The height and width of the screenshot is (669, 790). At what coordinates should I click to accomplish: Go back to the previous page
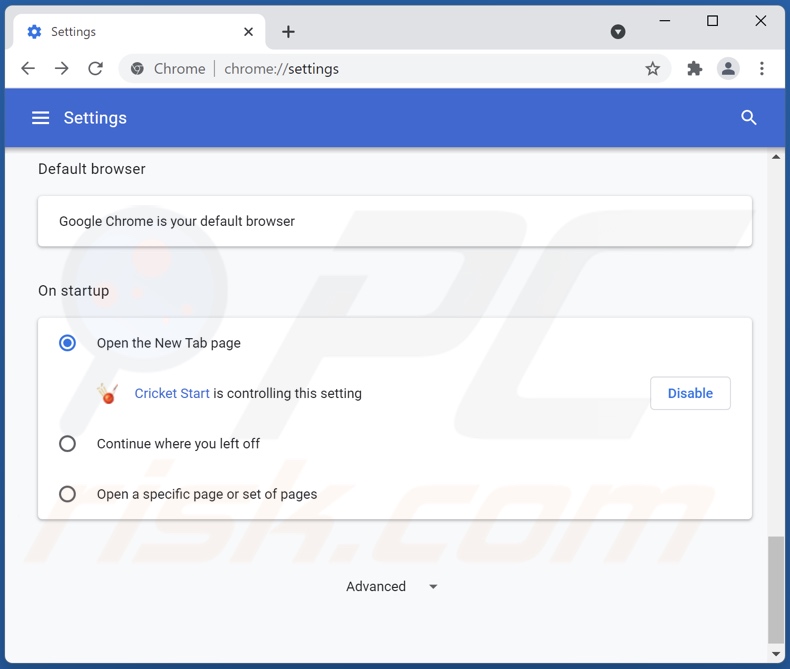(28, 69)
